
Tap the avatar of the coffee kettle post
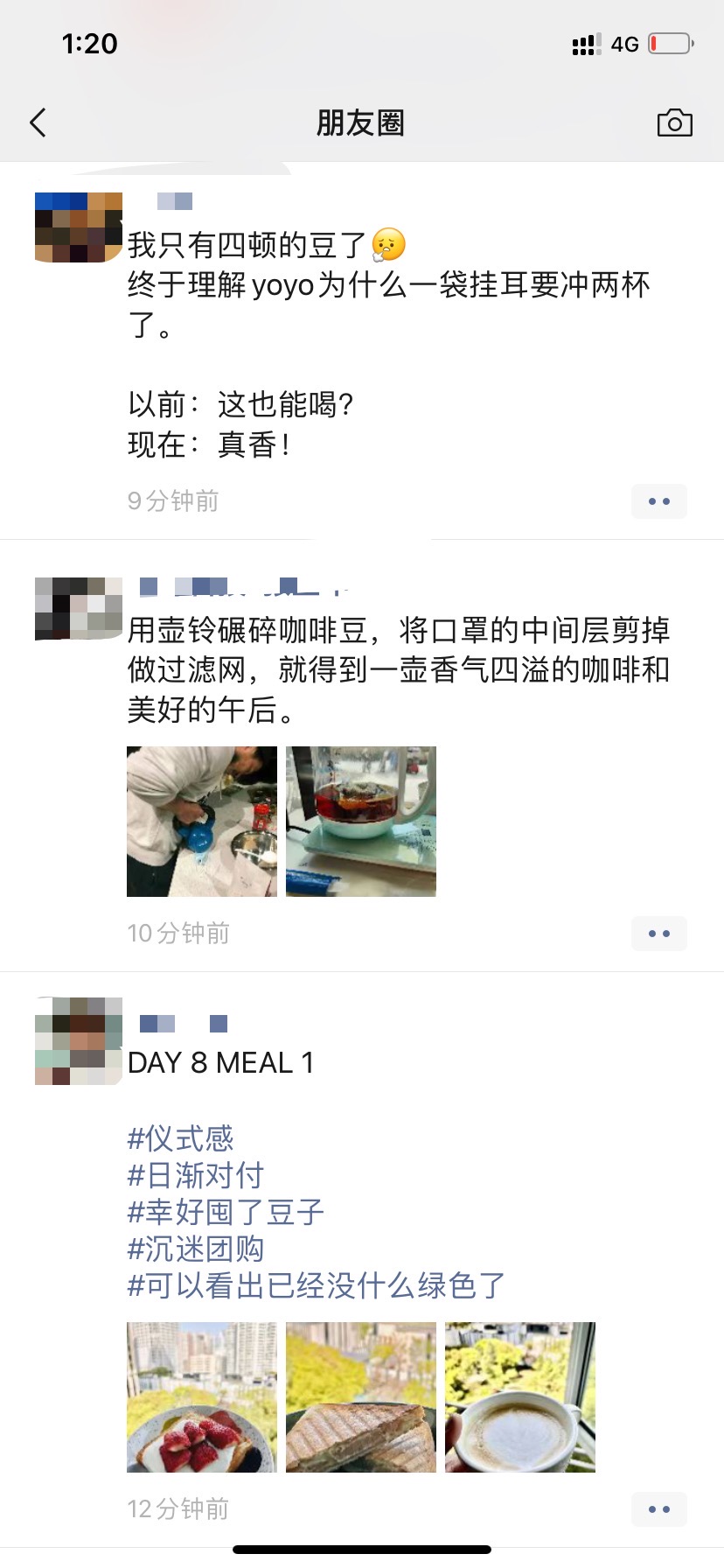[x=79, y=609]
